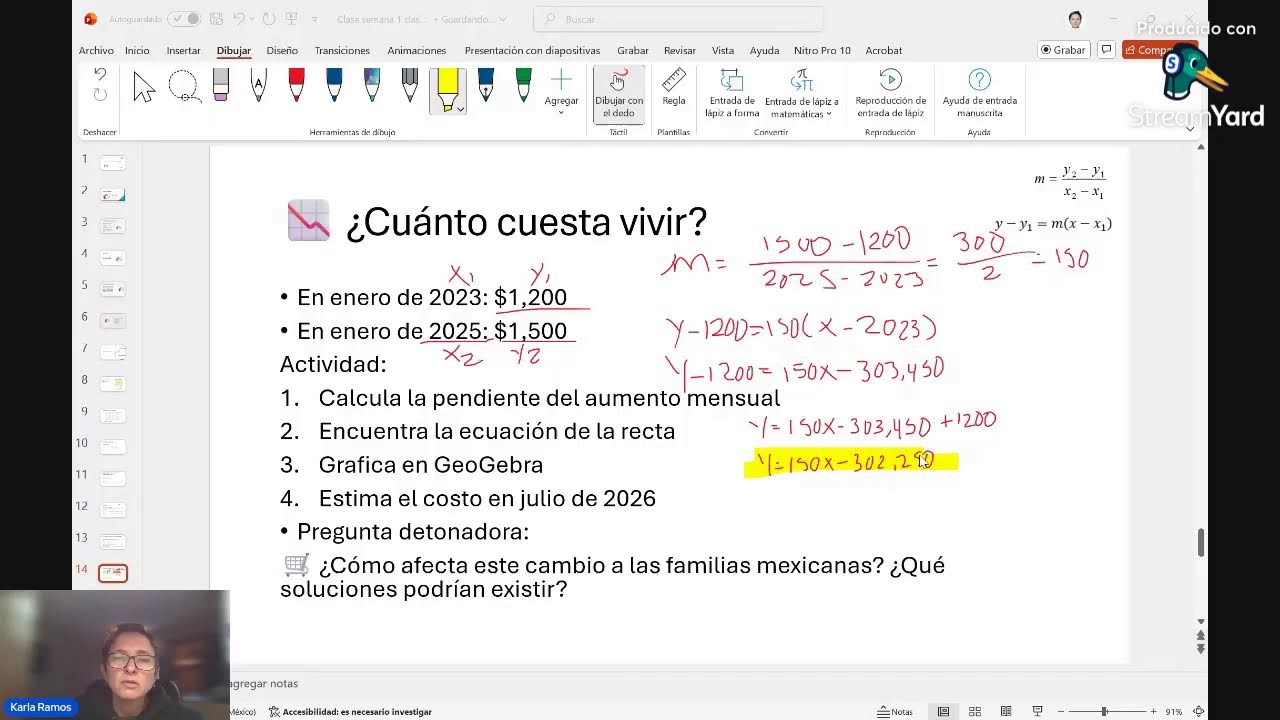1280x720 pixels.
Task: Choose the Lasso selection tool
Action: point(184,88)
